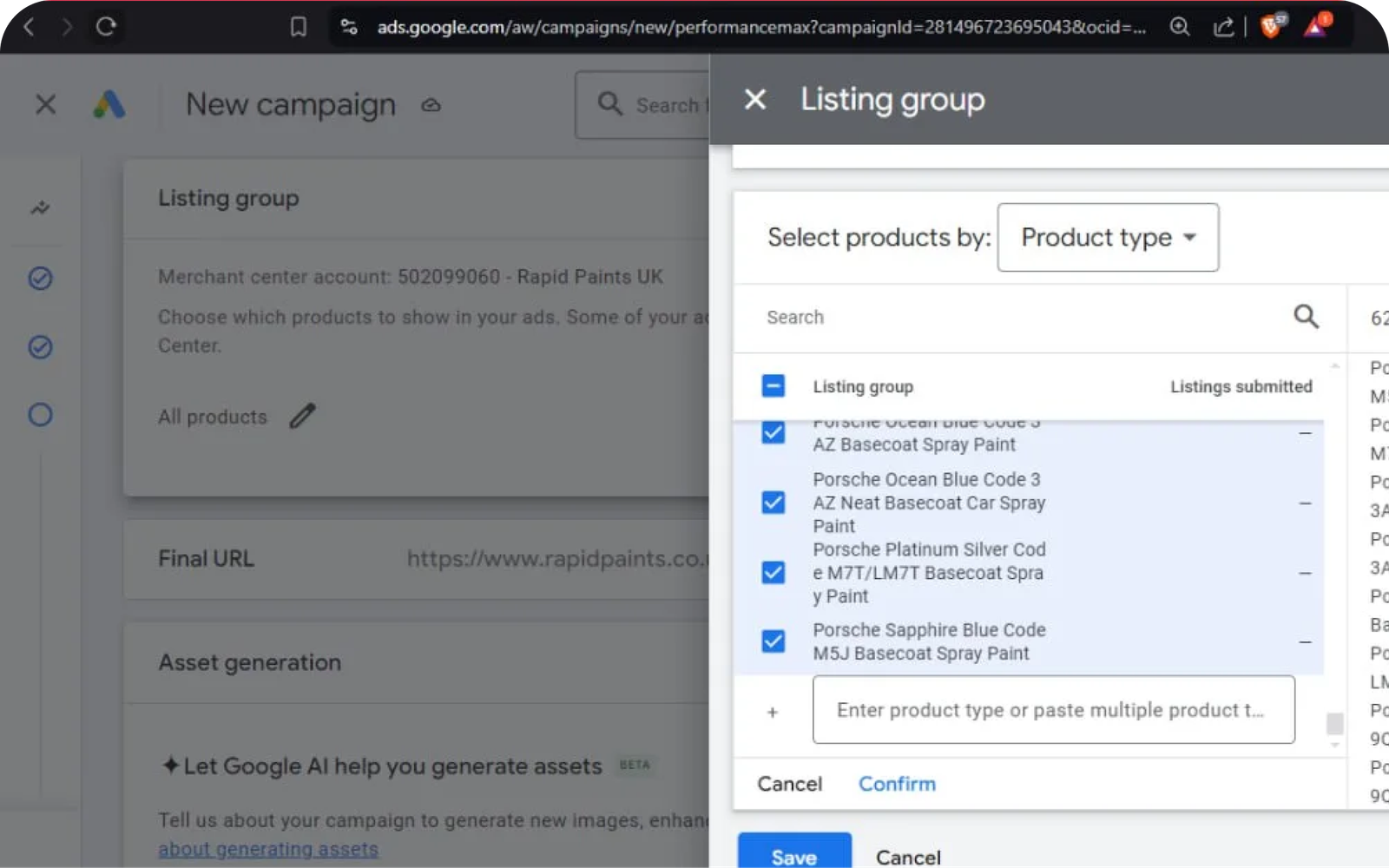Uncheck AZ Basecoat Spray Paint row
Viewport: 1389px width, 868px height.
(773, 432)
